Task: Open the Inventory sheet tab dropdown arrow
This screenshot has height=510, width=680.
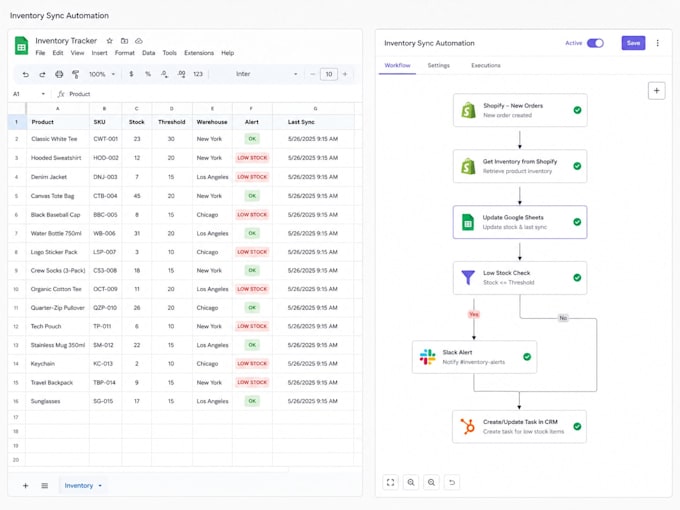Action: (x=100, y=486)
